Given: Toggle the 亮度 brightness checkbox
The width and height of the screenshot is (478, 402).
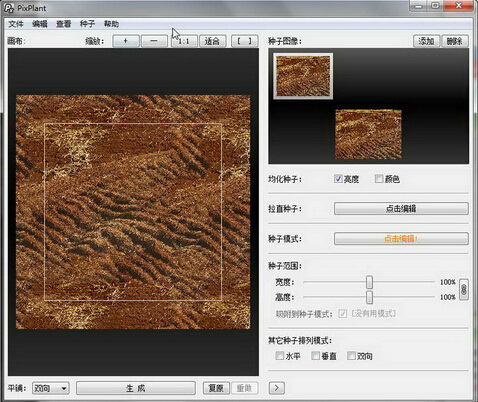Looking at the screenshot, I should [x=338, y=179].
